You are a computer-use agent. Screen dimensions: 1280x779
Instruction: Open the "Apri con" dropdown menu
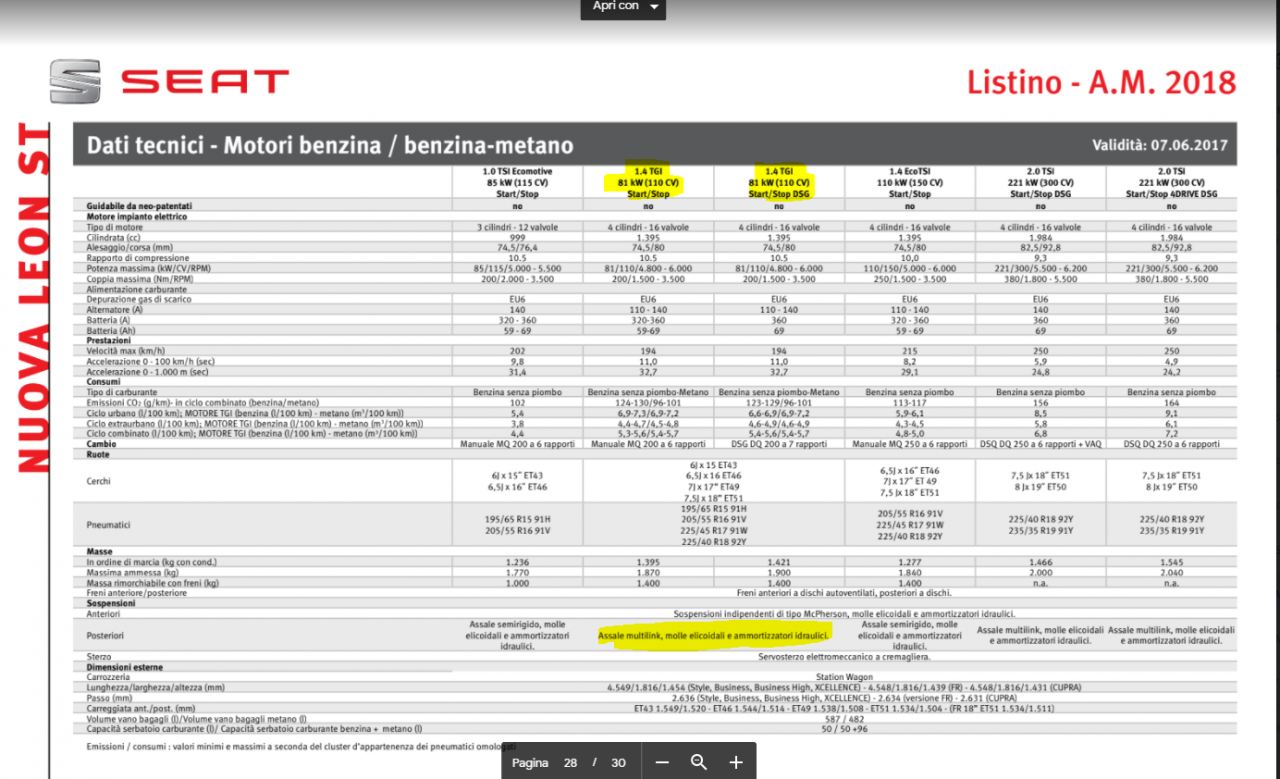coord(624,7)
